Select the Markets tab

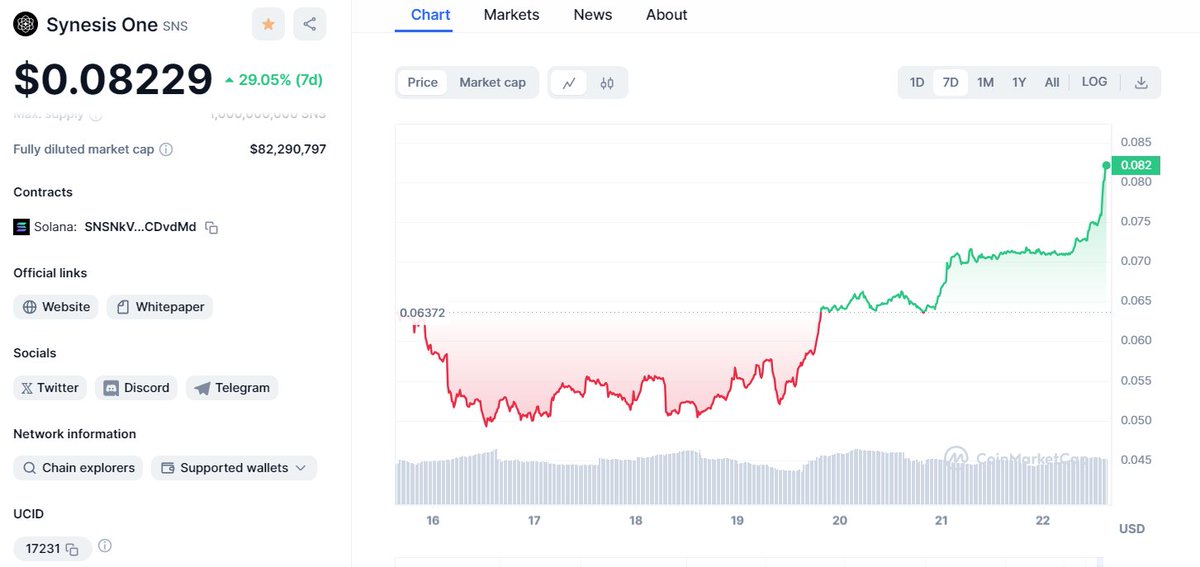click(x=511, y=15)
